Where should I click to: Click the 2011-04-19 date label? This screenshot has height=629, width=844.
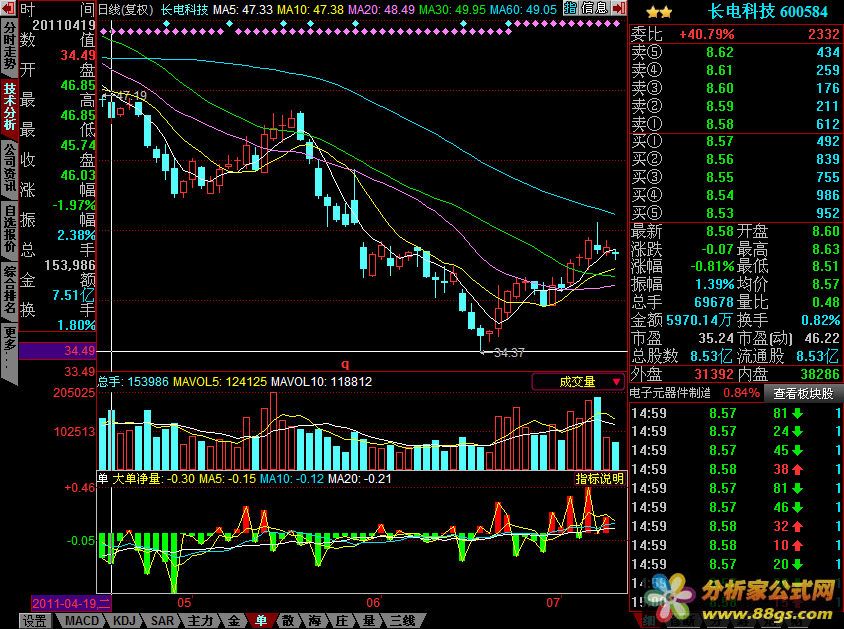[x=71, y=603]
